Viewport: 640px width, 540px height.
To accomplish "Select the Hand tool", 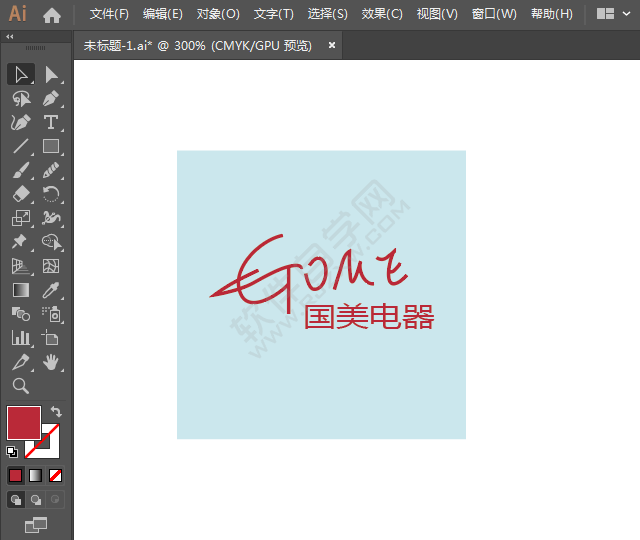I will 51,362.
